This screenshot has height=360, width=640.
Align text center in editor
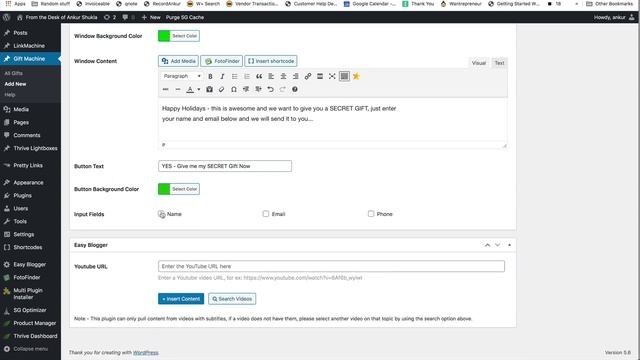283,76
